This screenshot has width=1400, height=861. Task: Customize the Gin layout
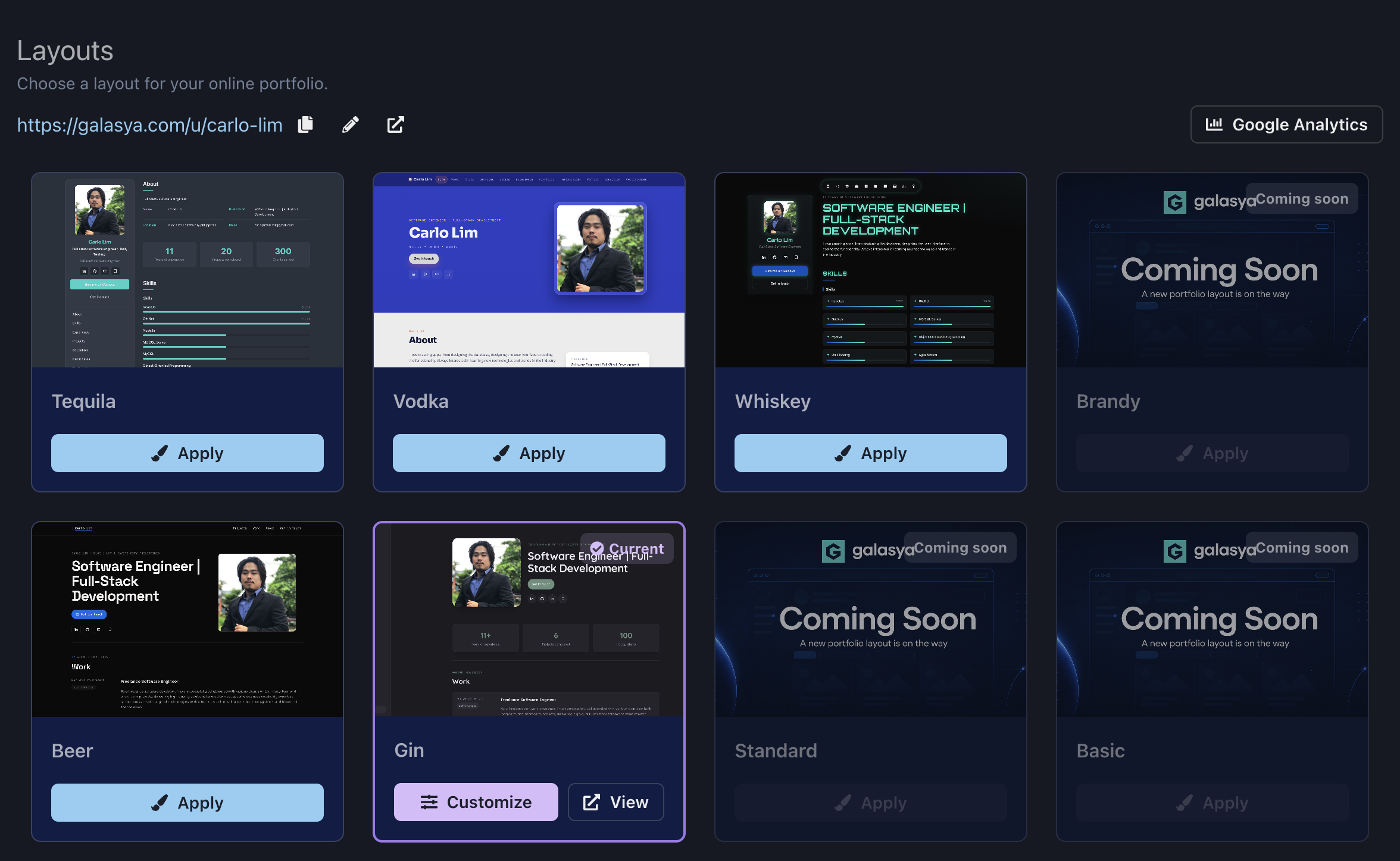coord(476,802)
